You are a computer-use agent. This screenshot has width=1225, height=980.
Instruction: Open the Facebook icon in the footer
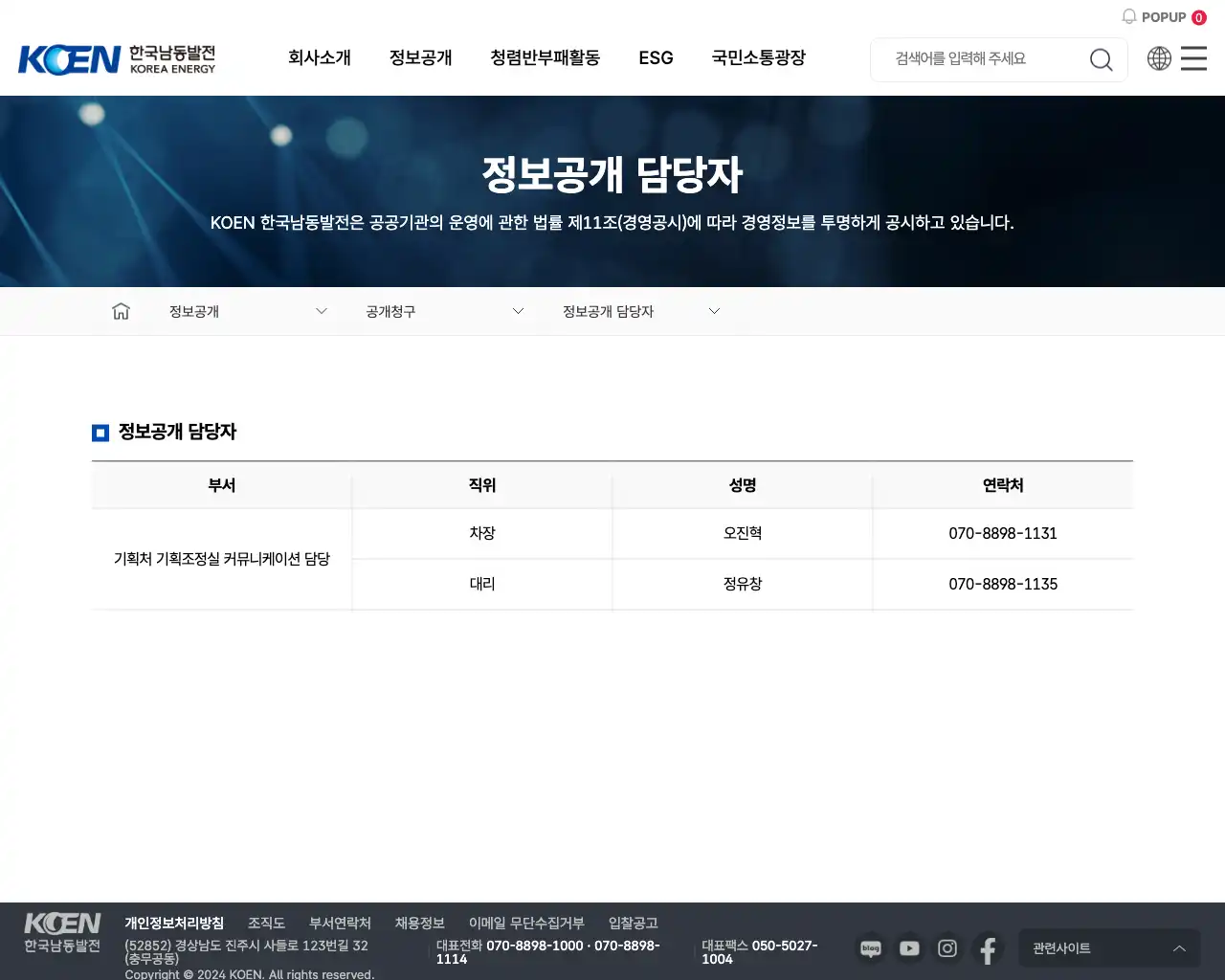point(988,948)
